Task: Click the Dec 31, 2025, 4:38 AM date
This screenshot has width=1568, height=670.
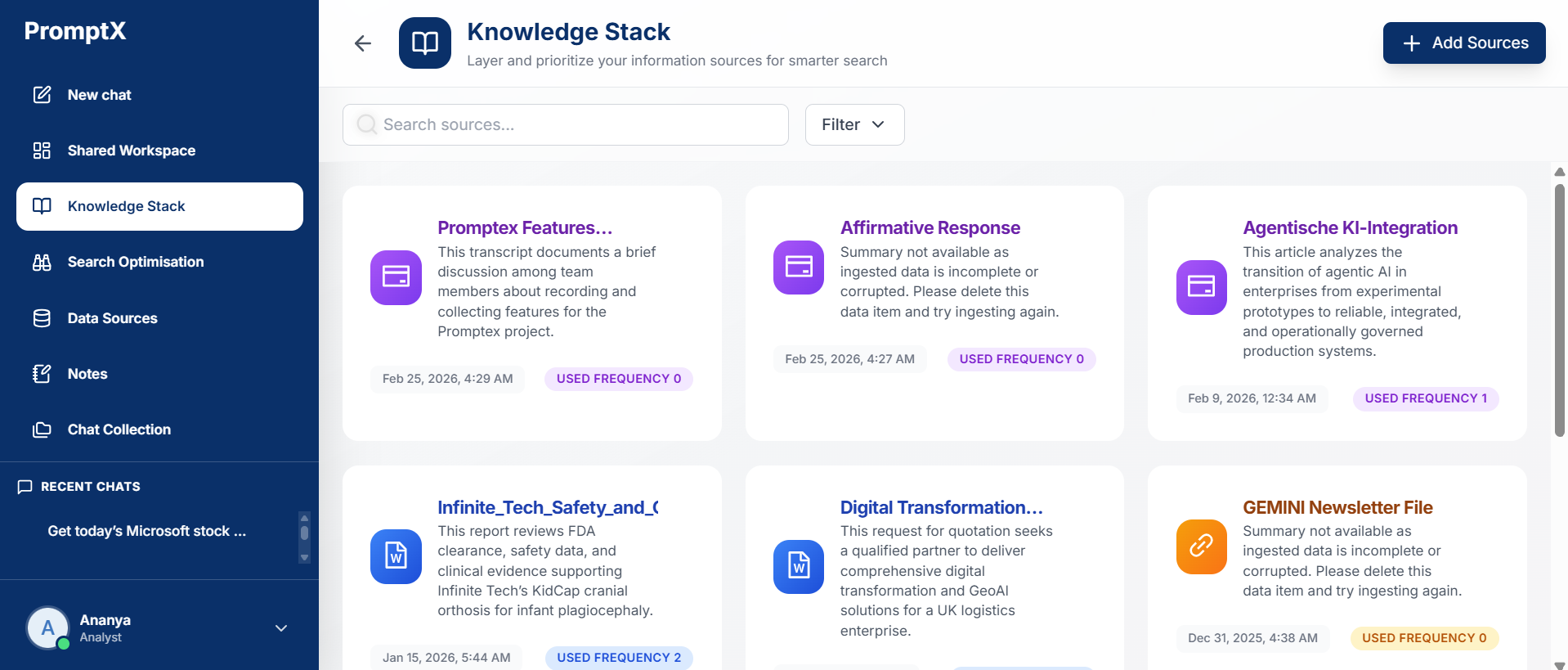Action: (x=1252, y=638)
